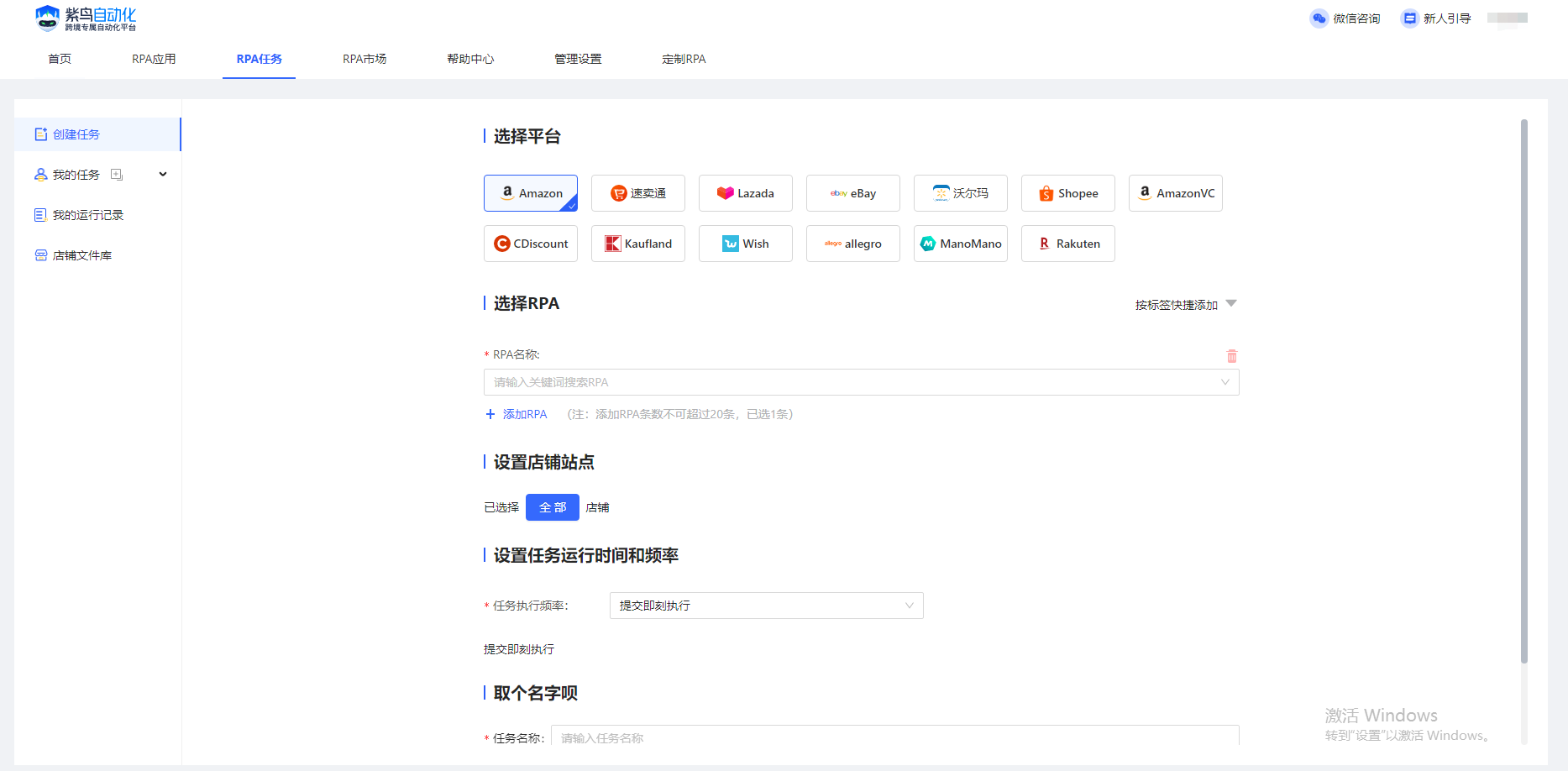Screen dimensions: 1568x771
Task: Click the 我的运行记录 list icon
Action: click(x=40, y=215)
